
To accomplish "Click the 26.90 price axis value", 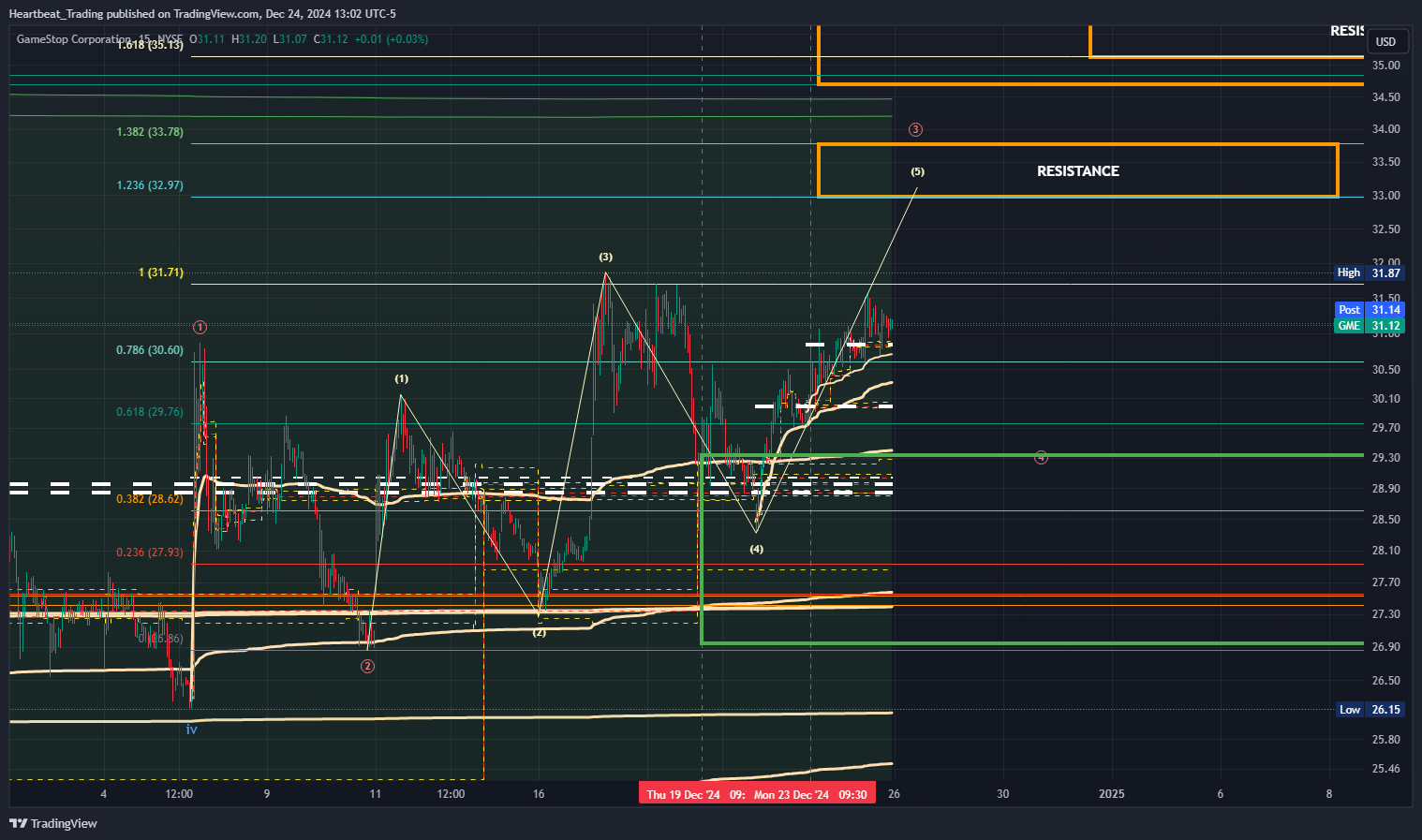I will 1385,647.
